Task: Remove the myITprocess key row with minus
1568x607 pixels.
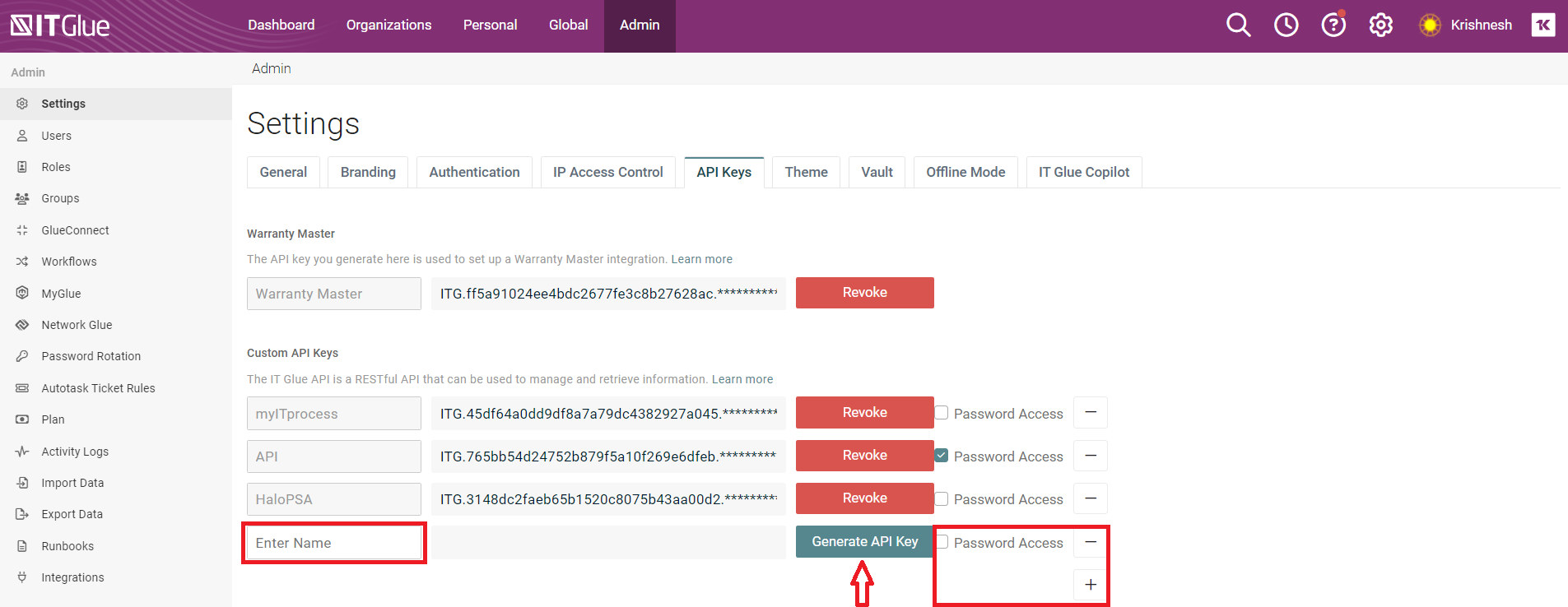Action: point(1091,412)
